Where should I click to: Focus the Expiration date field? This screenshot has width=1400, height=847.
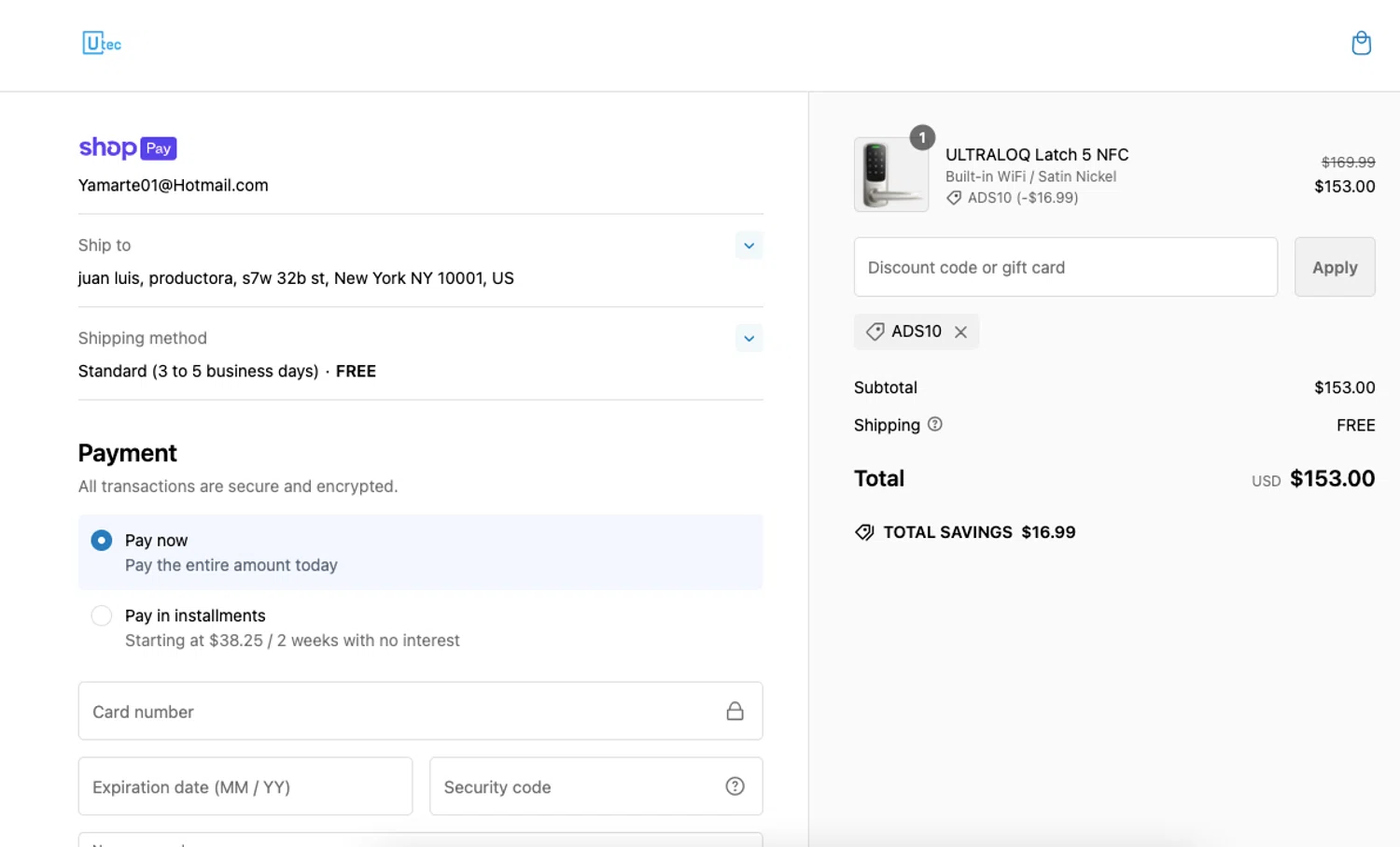(x=245, y=786)
